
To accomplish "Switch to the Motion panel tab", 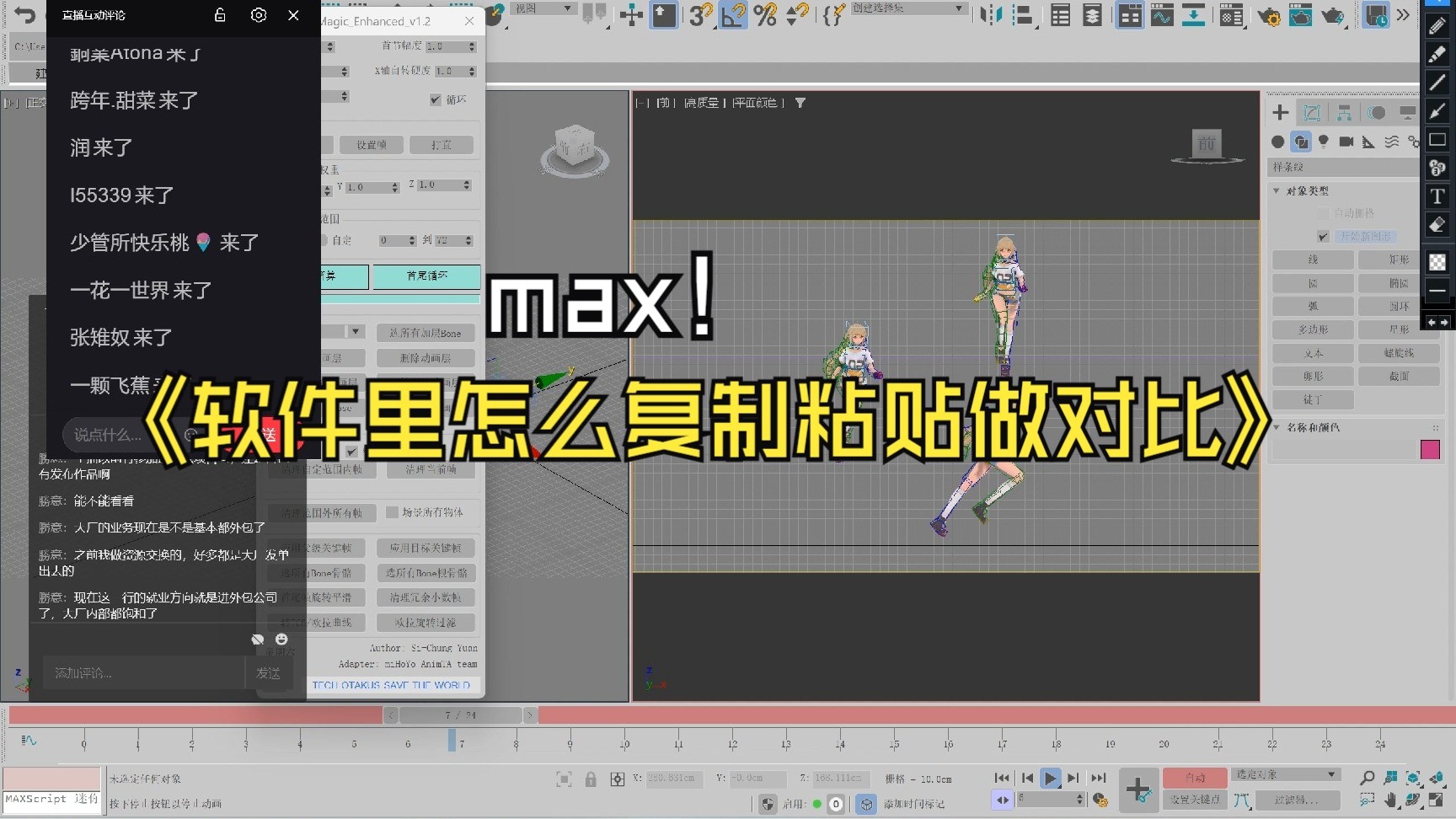I will pyautogui.click(x=1377, y=112).
